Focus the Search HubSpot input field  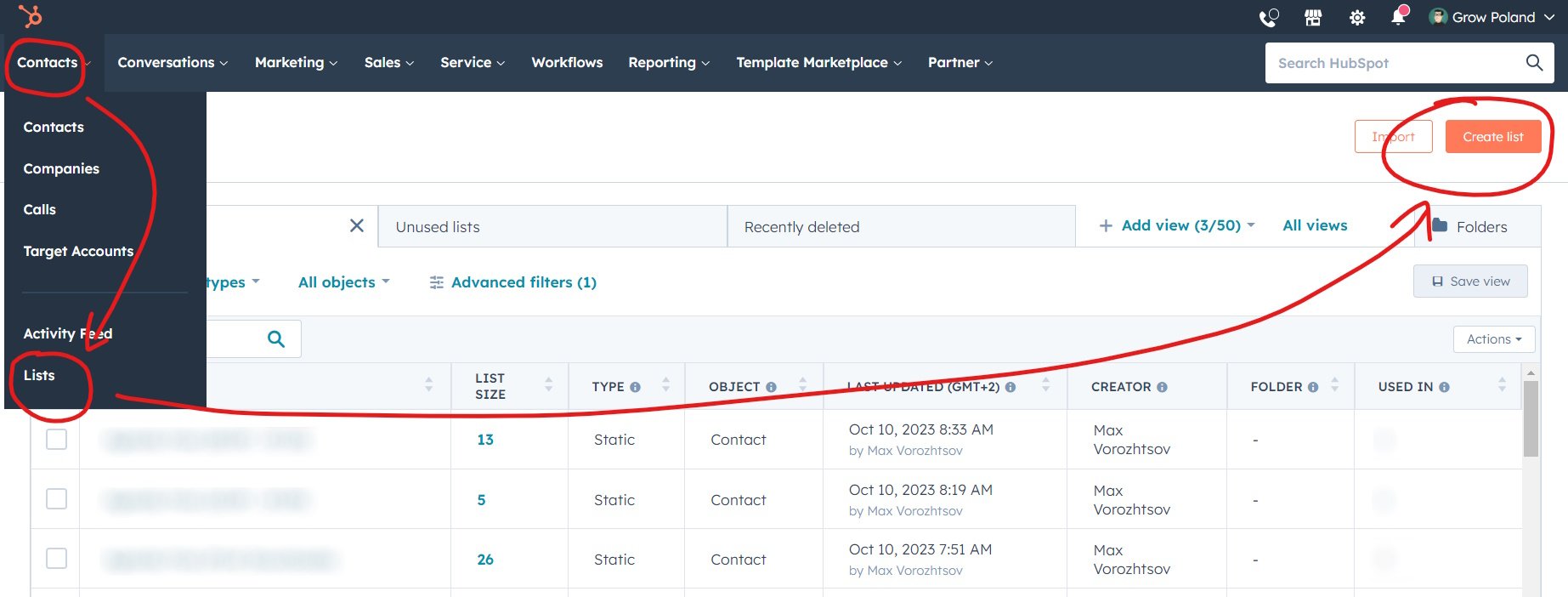point(1394,63)
